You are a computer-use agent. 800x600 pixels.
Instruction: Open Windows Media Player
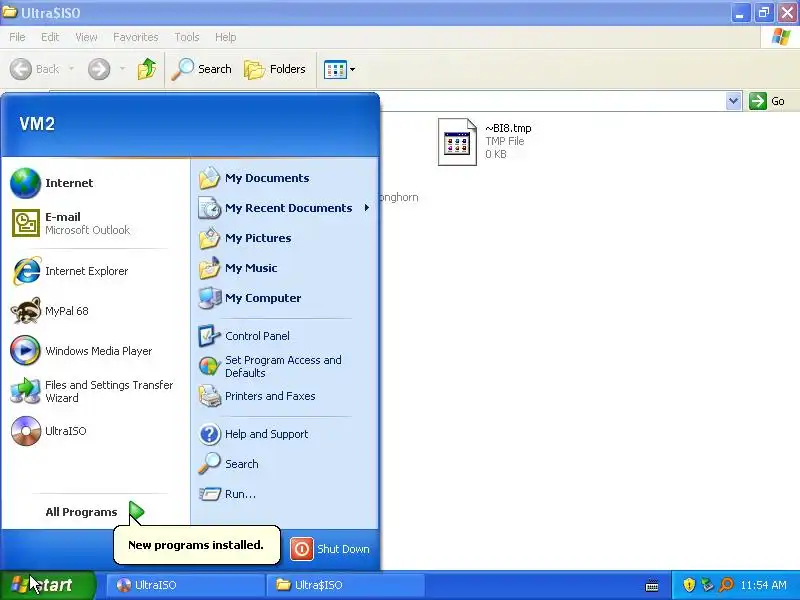click(x=96, y=351)
